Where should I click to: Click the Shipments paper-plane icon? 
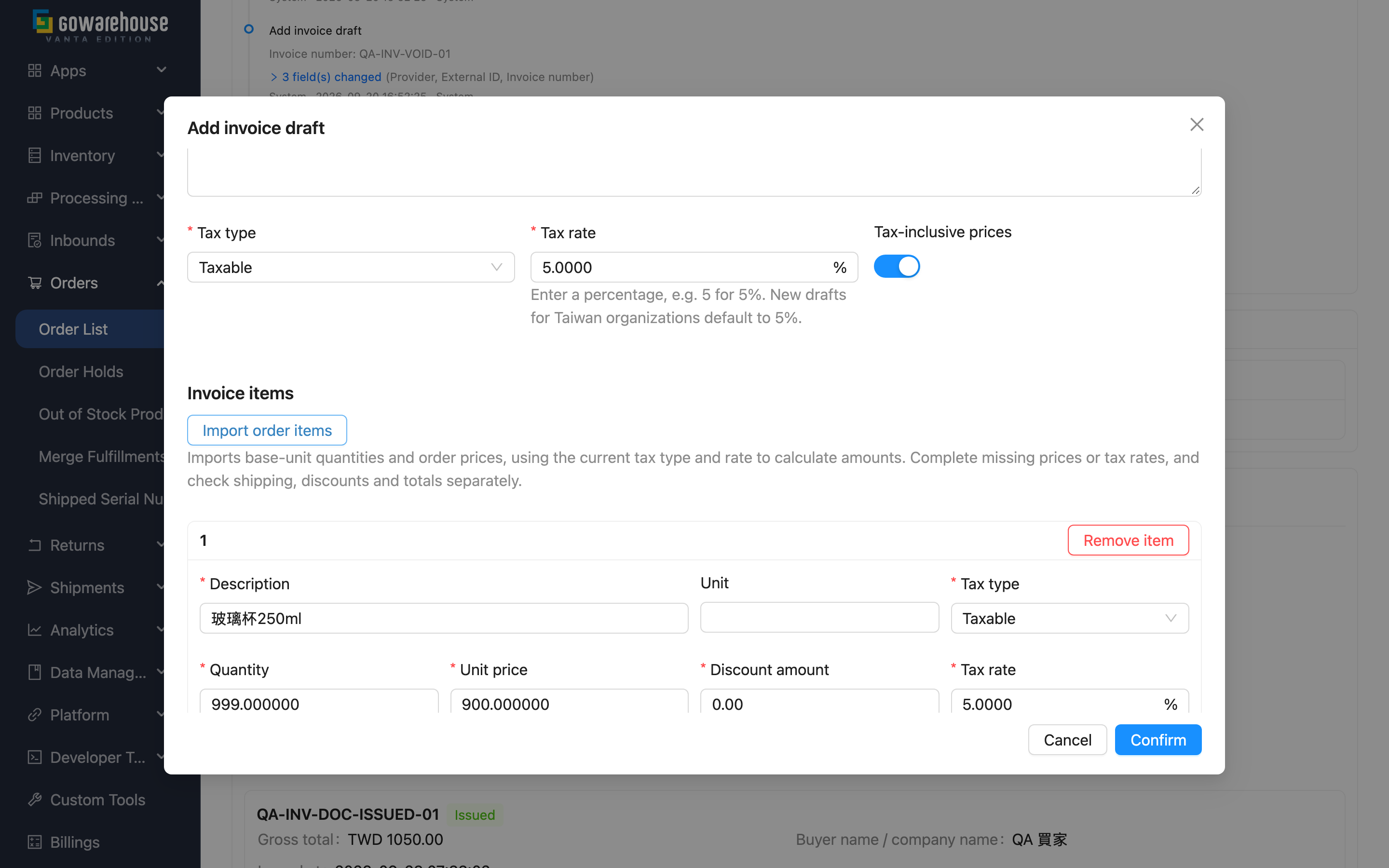tap(34, 587)
